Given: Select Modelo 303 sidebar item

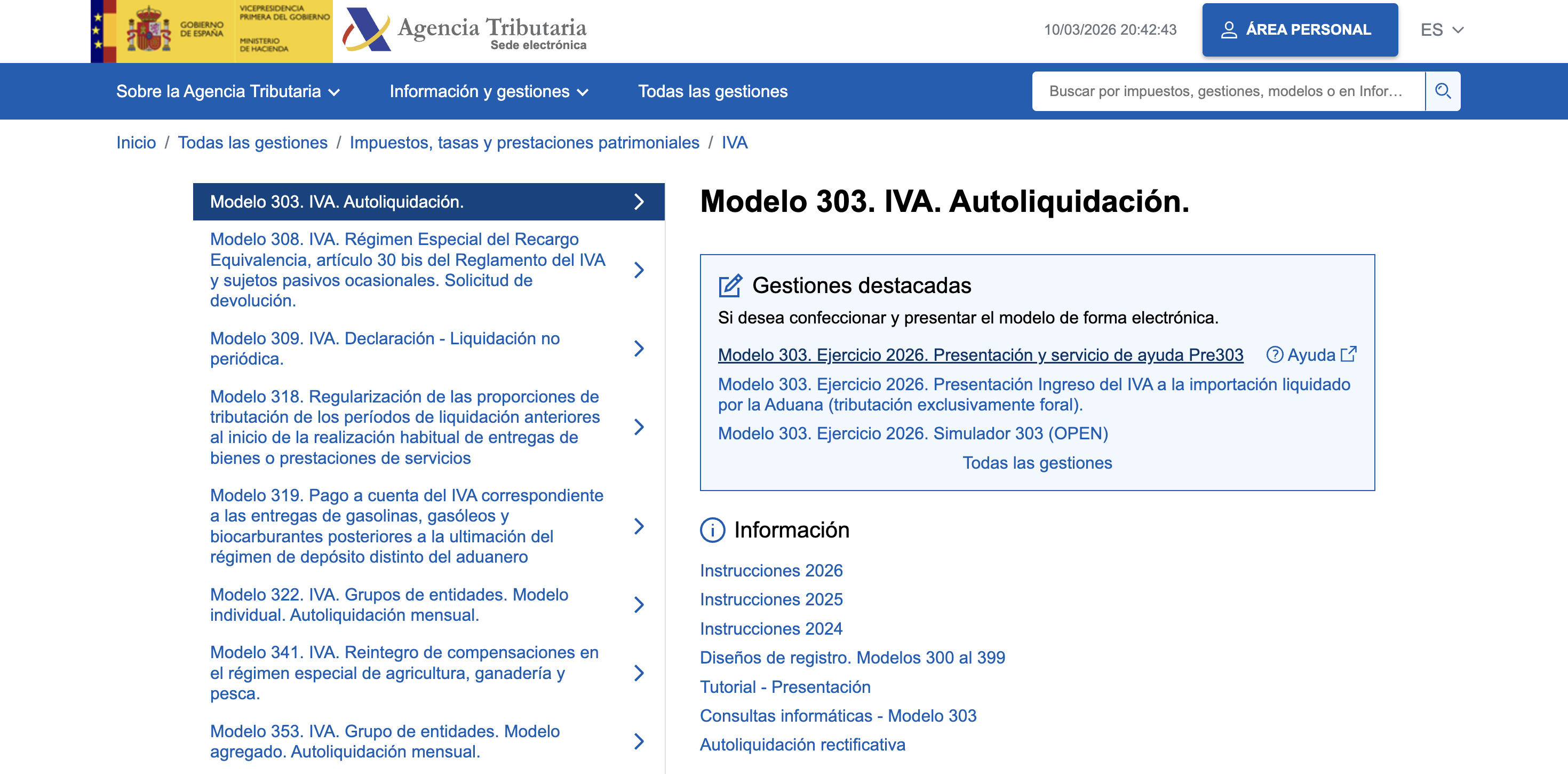Looking at the screenshot, I should click(x=428, y=202).
